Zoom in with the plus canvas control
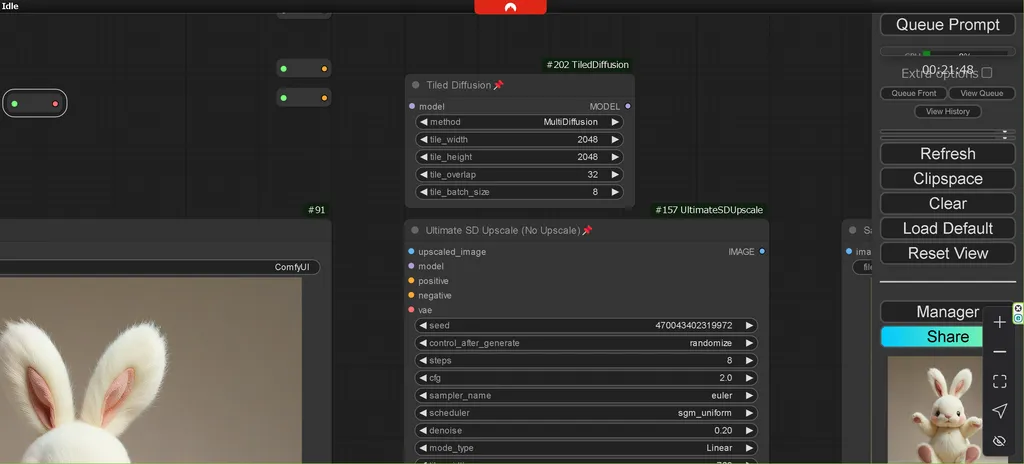The width and height of the screenshot is (1024, 464). pyautogui.click(x=999, y=322)
